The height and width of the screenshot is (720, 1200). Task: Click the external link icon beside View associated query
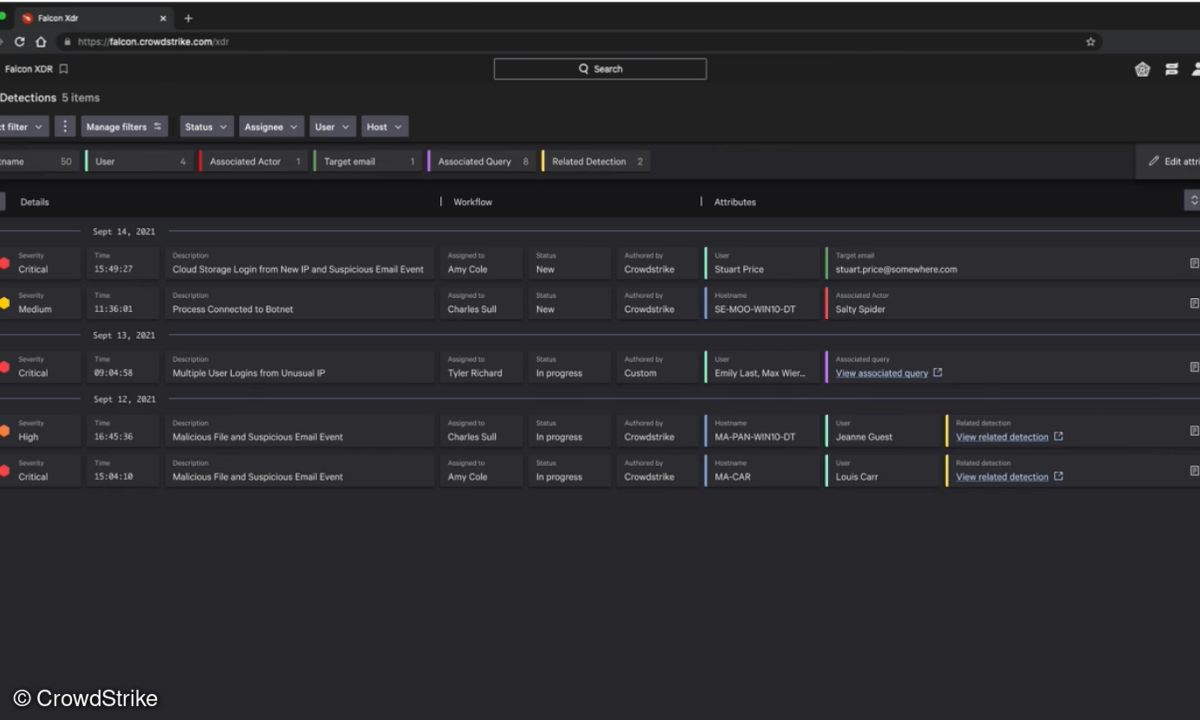tap(937, 373)
